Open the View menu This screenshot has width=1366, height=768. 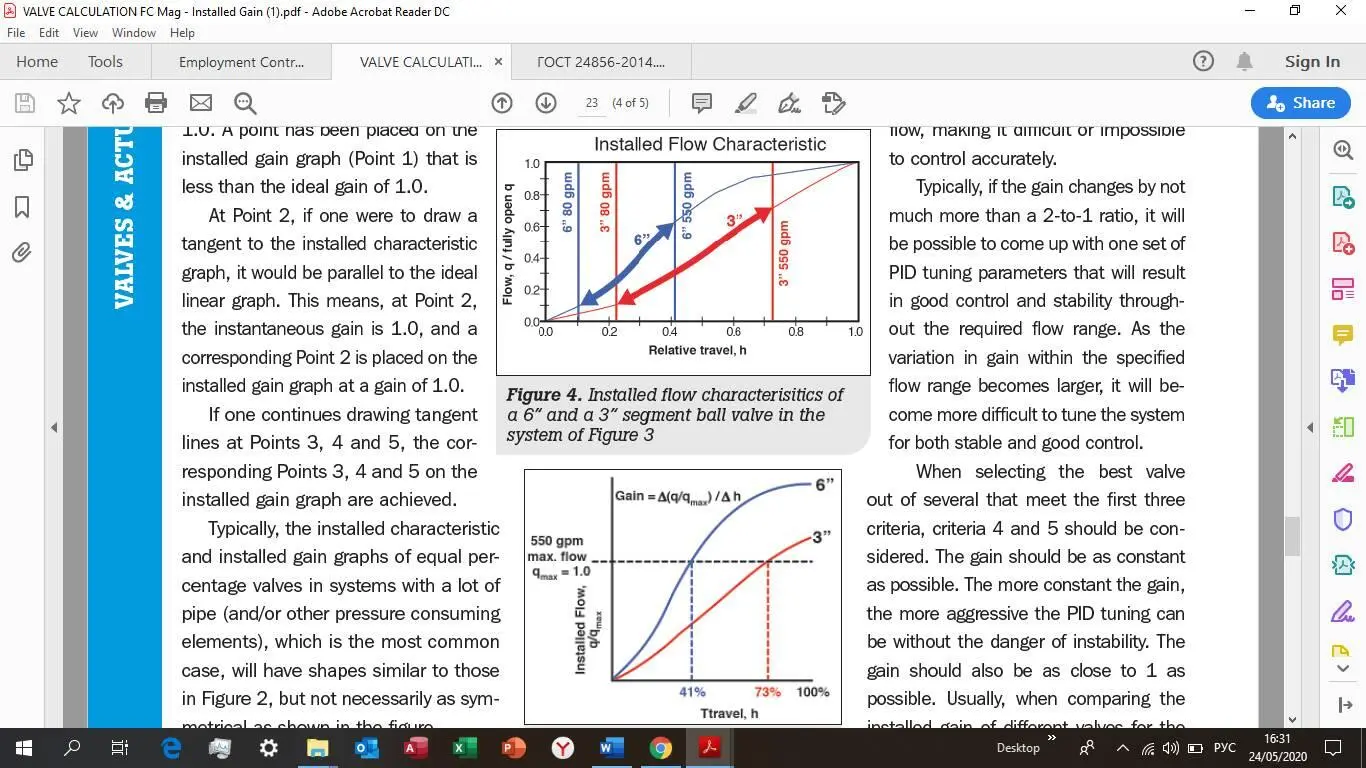85,33
